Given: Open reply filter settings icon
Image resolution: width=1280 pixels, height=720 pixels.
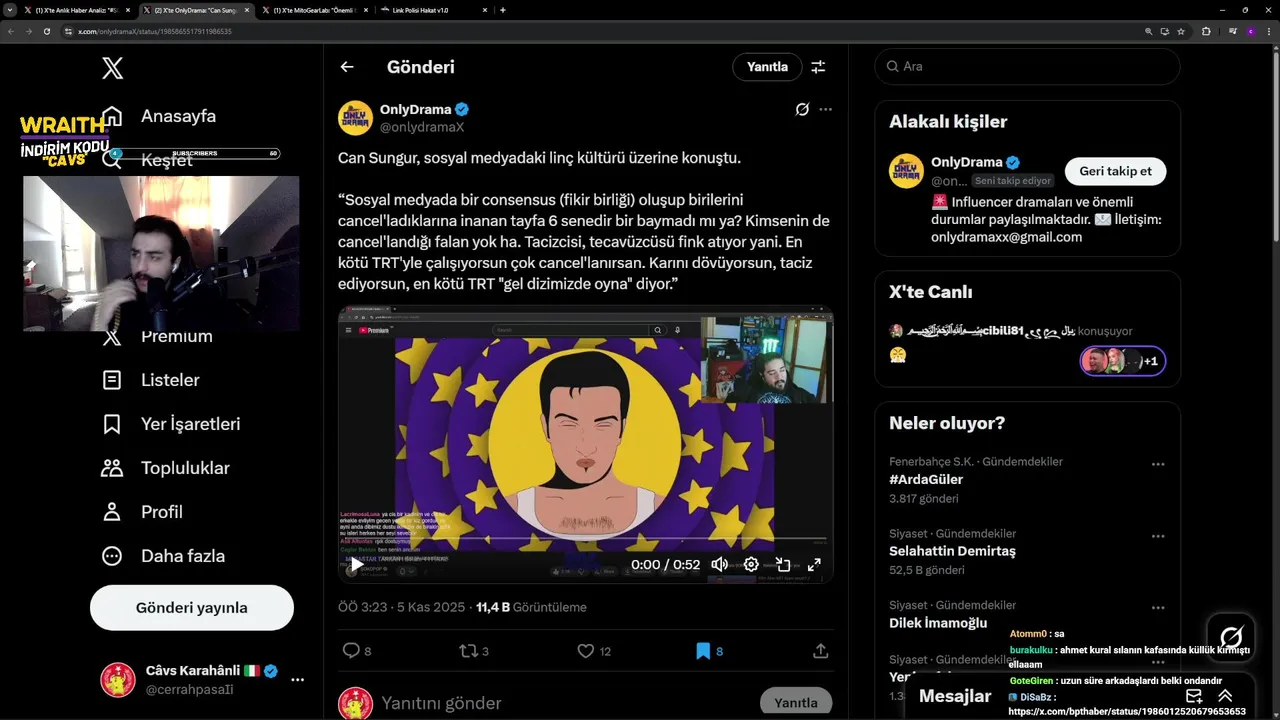Looking at the screenshot, I should point(818,67).
